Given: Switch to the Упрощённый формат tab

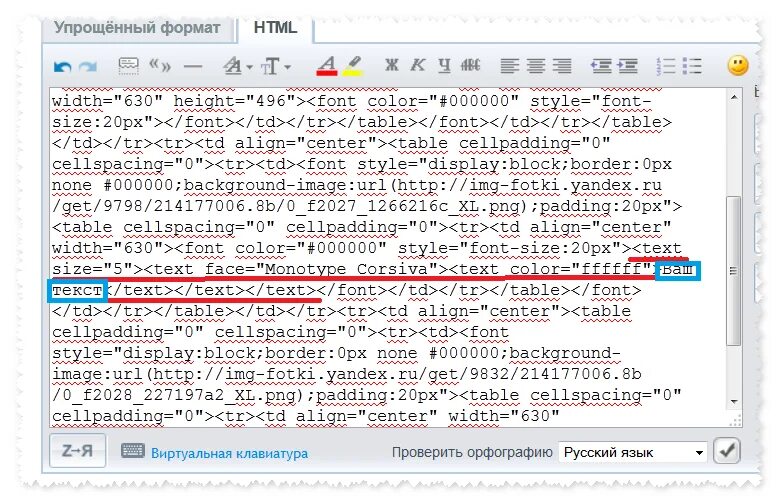Looking at the screenshot, I should (137, 28).
